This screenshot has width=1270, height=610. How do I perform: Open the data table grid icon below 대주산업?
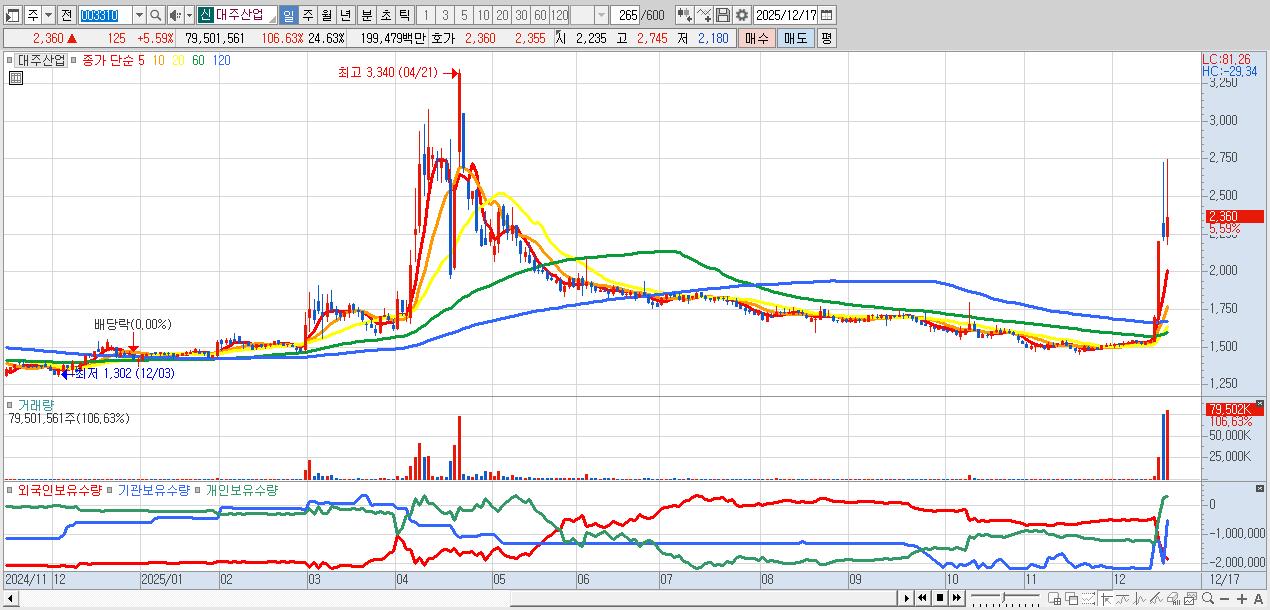tap(15, 78)
